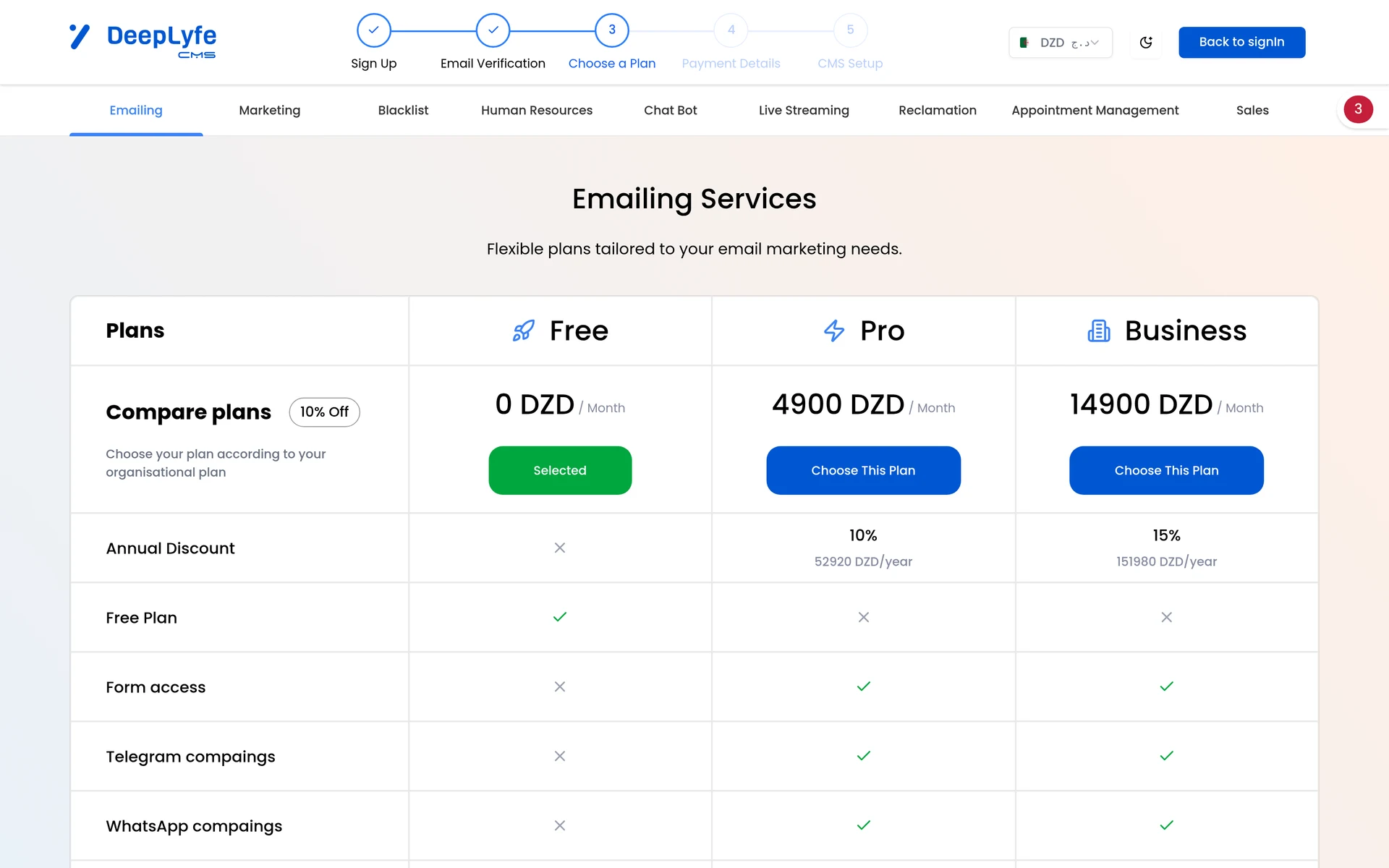Click step 4 Payment Details circle
The width and height of the screenshot is (1389, 868).
click(731, 30)
